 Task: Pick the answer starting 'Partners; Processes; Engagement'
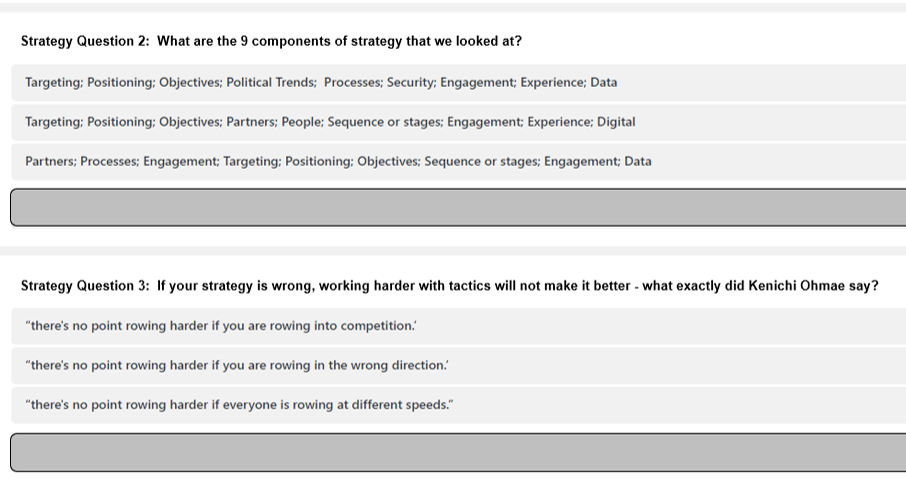click(x=459, y=161)
